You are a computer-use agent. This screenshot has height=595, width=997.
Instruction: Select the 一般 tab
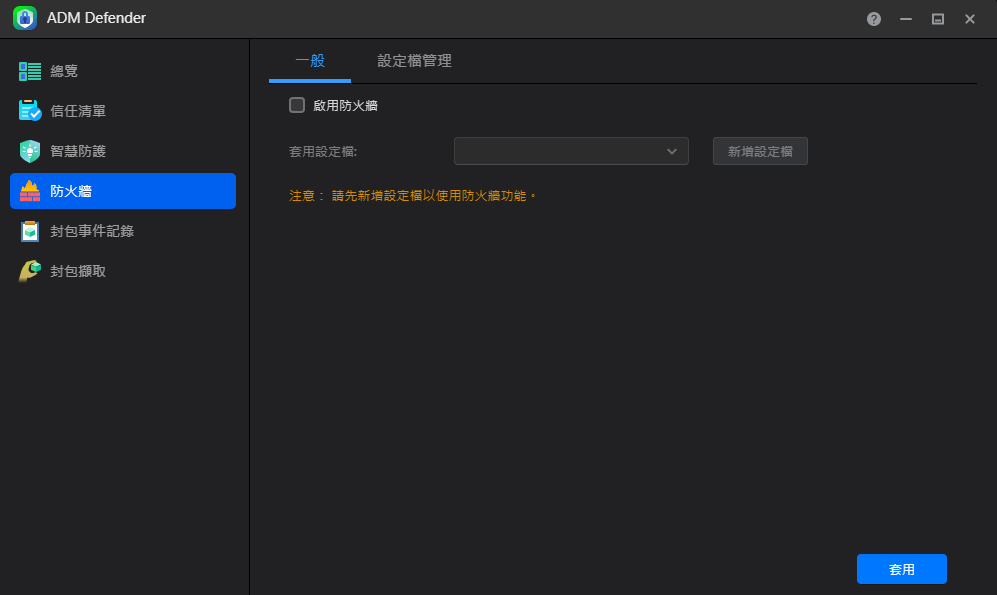(310, 61)
